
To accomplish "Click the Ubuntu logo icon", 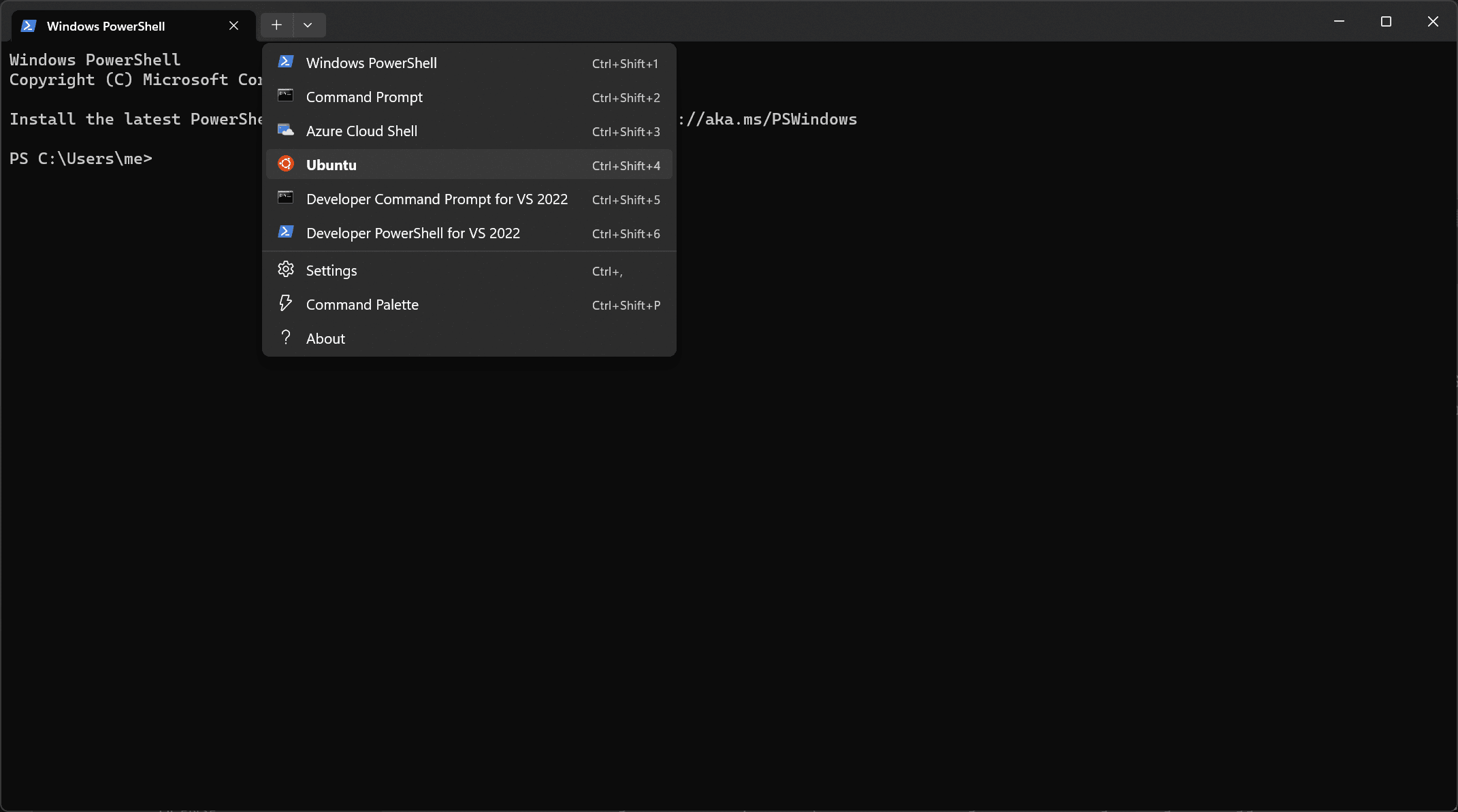I will point(286,164).
